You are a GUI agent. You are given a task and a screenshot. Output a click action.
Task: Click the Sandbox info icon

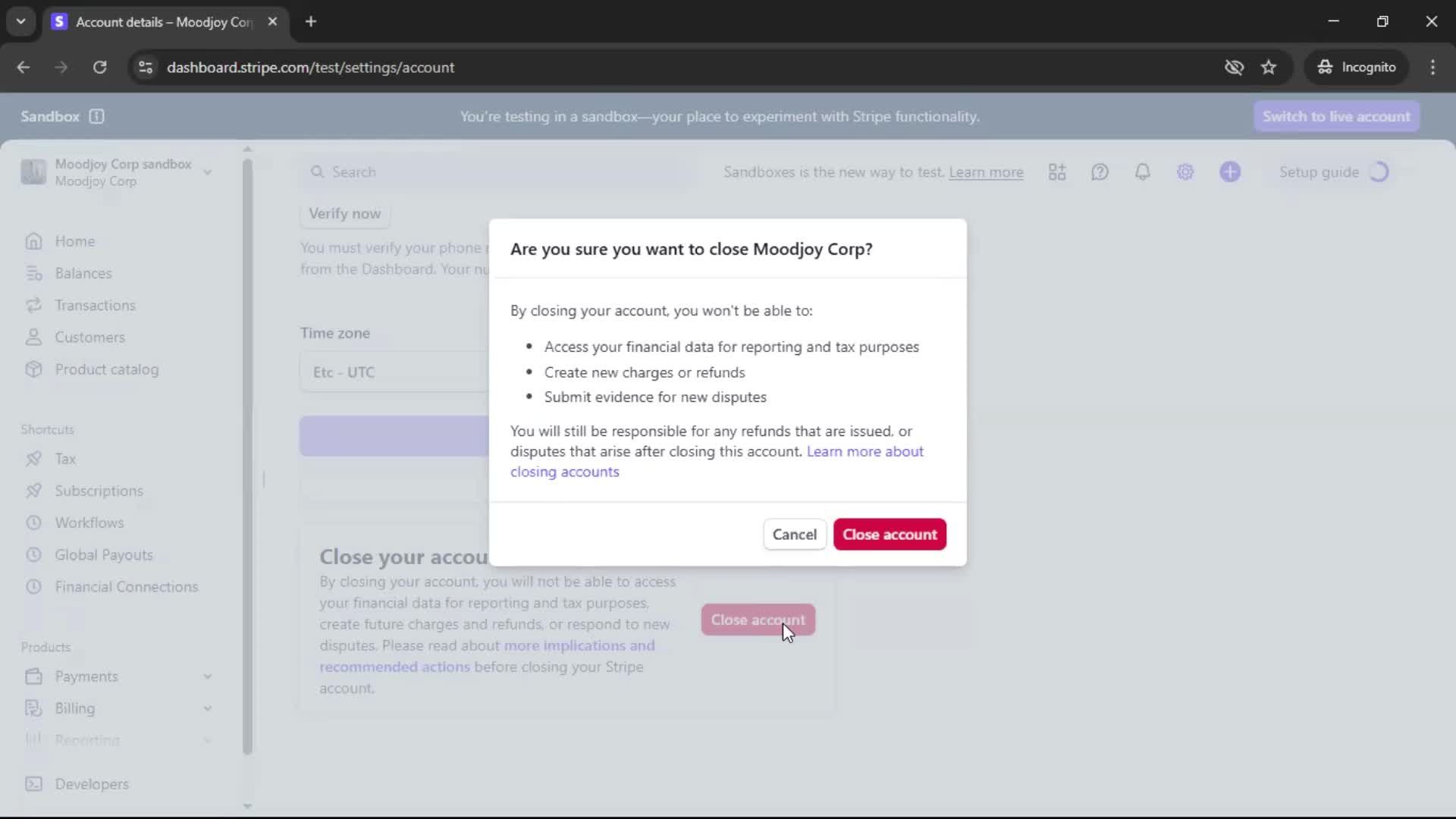(x=96, y=117)
